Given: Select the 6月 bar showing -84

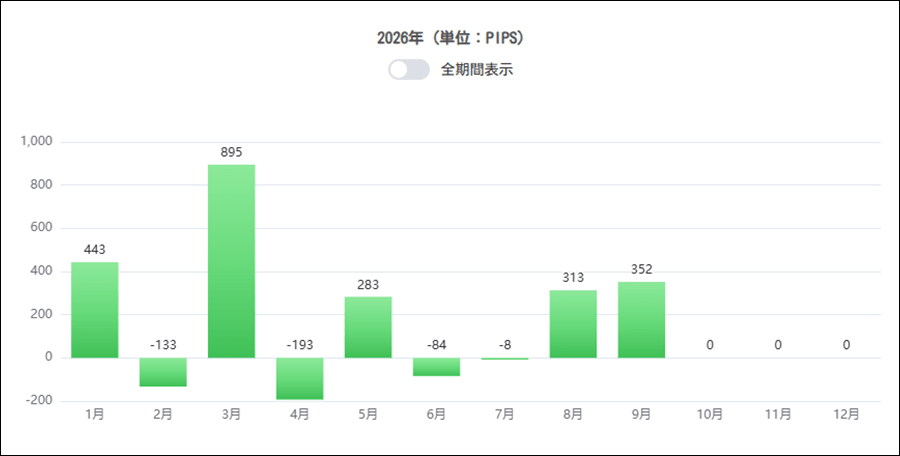Looking at the screenshot, I should (436, 367).
